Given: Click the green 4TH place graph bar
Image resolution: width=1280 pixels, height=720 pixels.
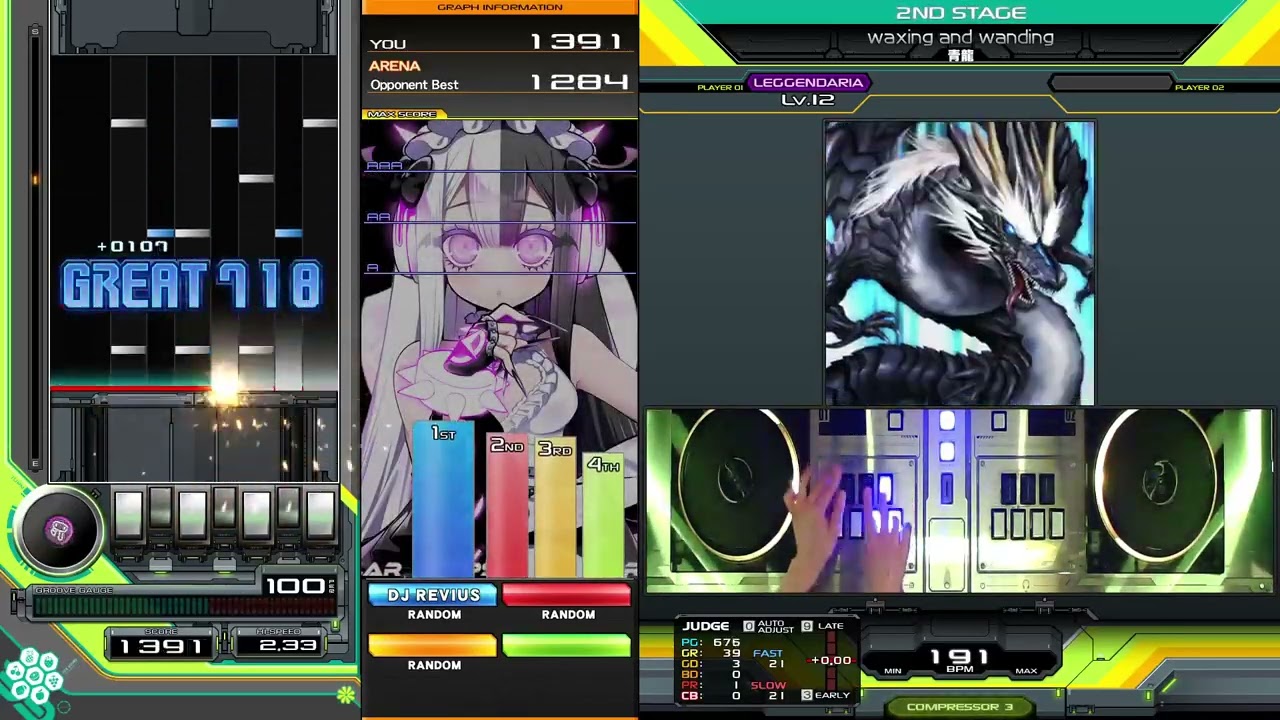Looking at the screenshot, I should pos(603,517).
